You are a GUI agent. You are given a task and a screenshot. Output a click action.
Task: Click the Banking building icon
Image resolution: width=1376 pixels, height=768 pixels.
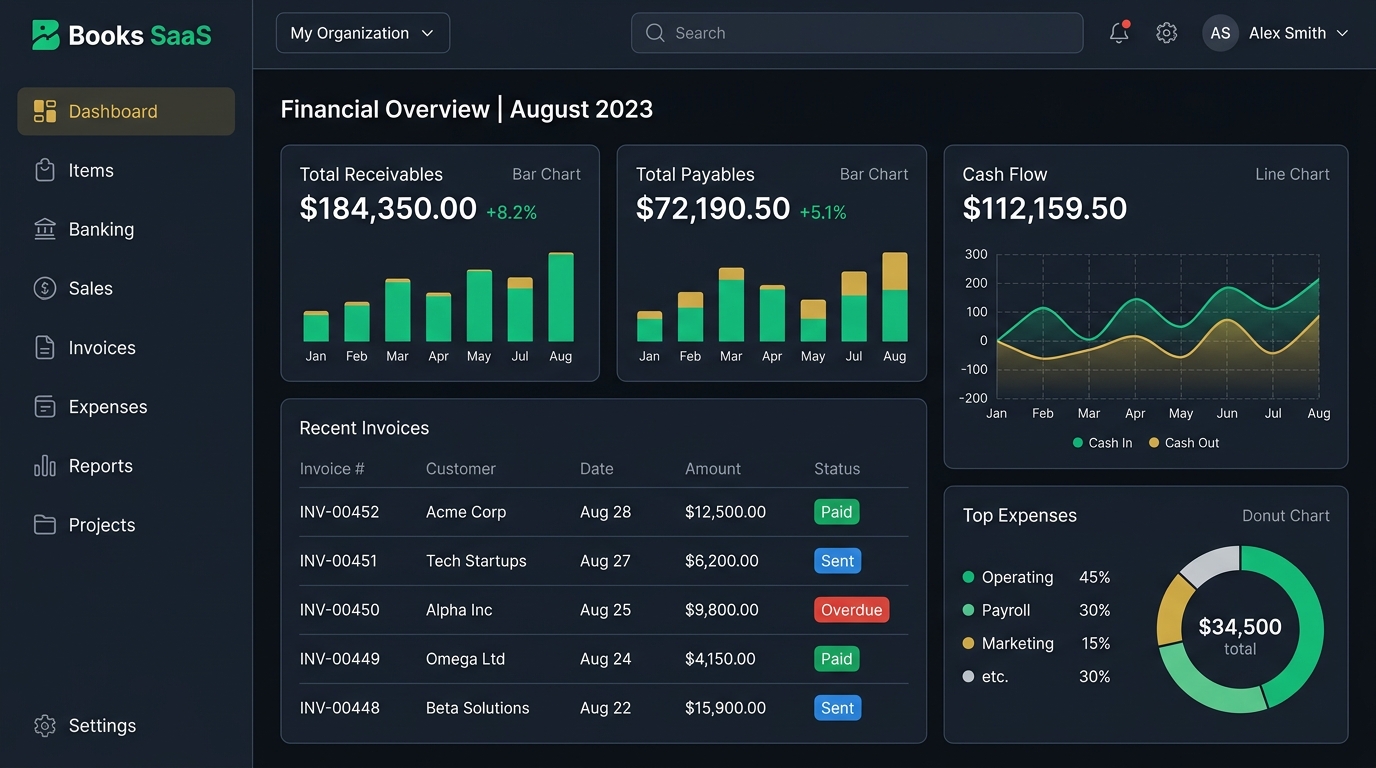(45, 229)
